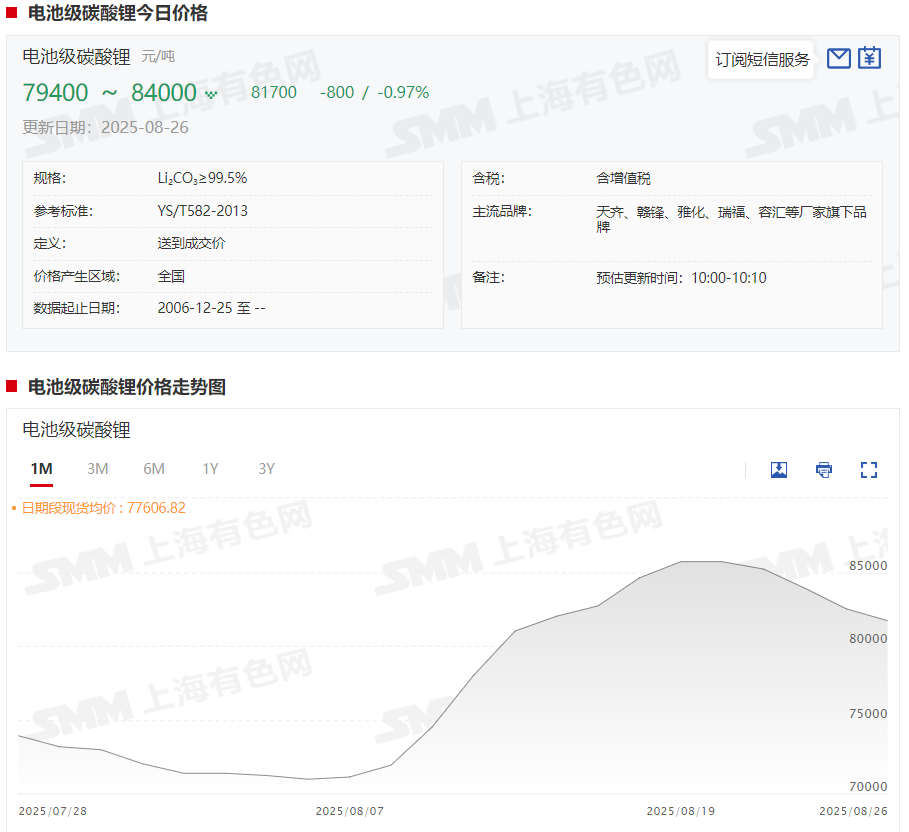This screenshot has width=909, height=832.
Task: Click the 订阅短信服务 tooltip label
Action: [762, 60]
